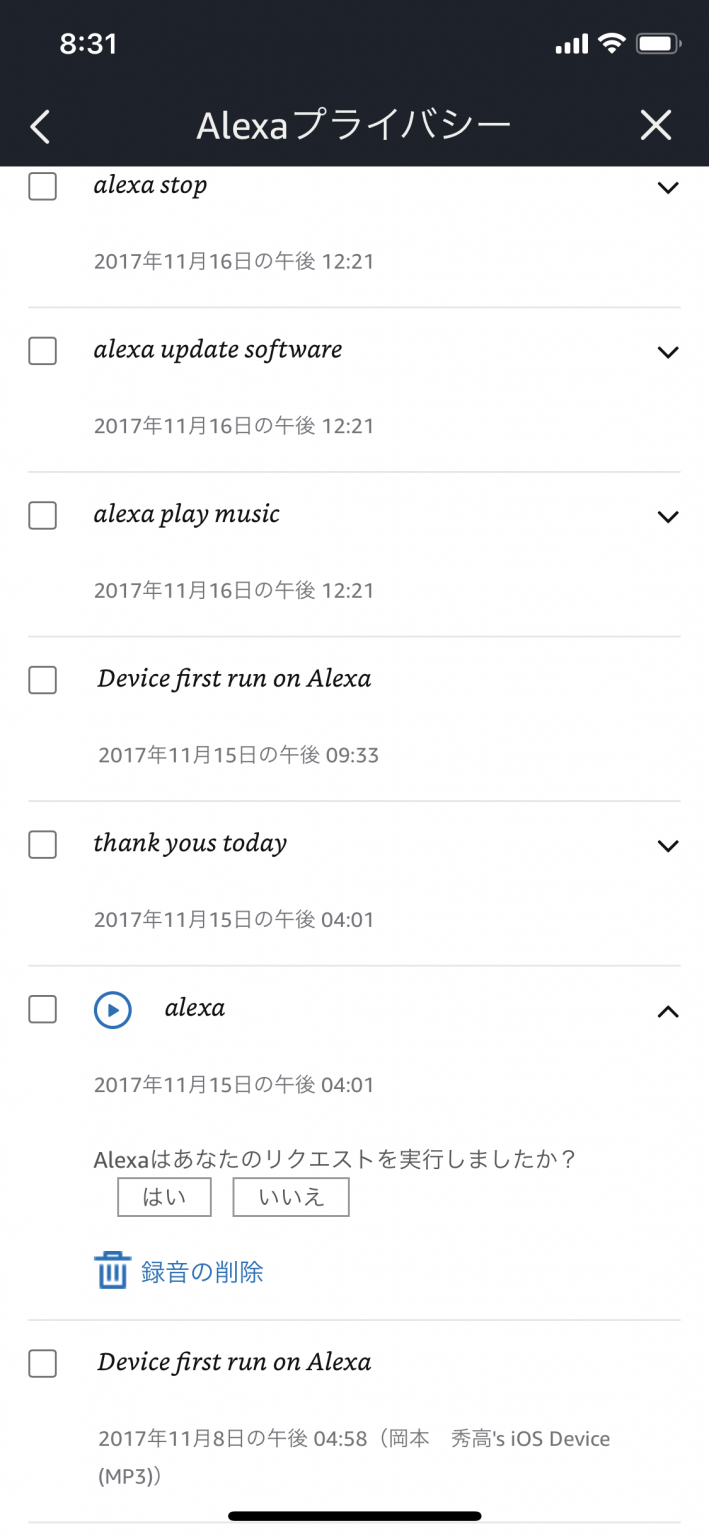The width and height of the screenshot is (709, 1536).
Task: Tap the Wi-Fi status icon
Action: (x=610, y=43)
